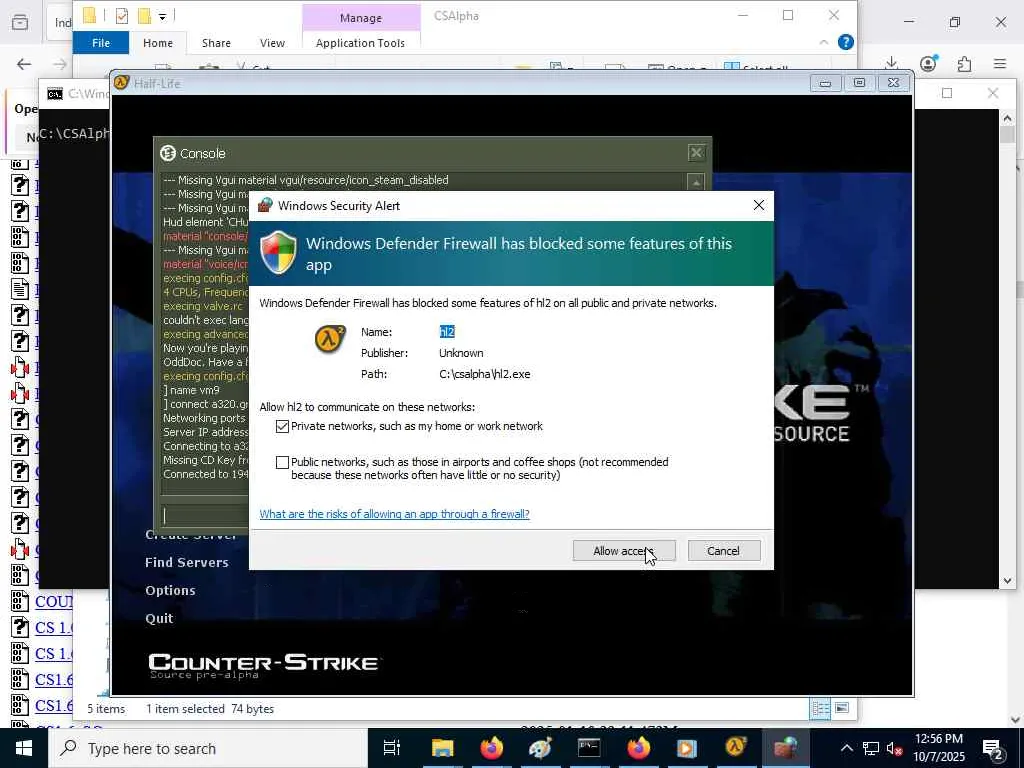Click the Manage contextual tab
The width and height of the screenshot is (1024, 768).
(x=360, y=18)
